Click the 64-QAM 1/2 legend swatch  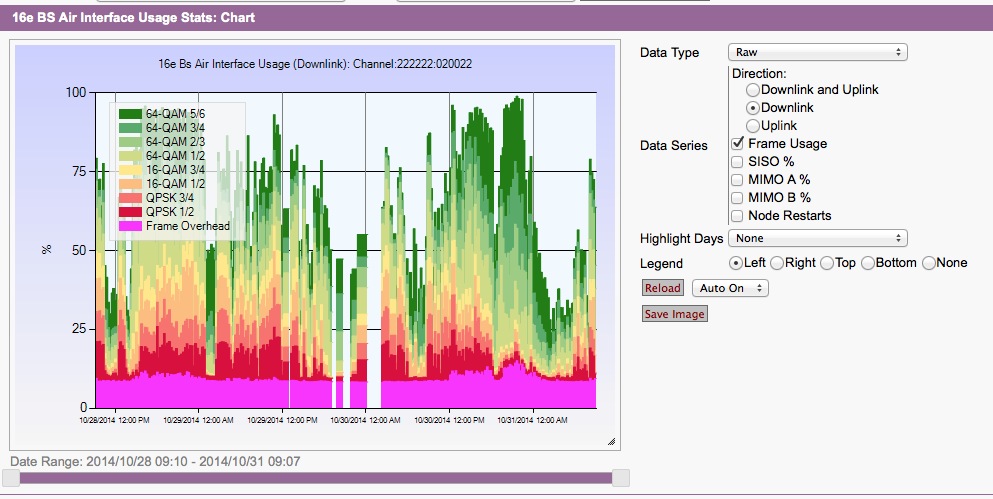click(130, 156)
